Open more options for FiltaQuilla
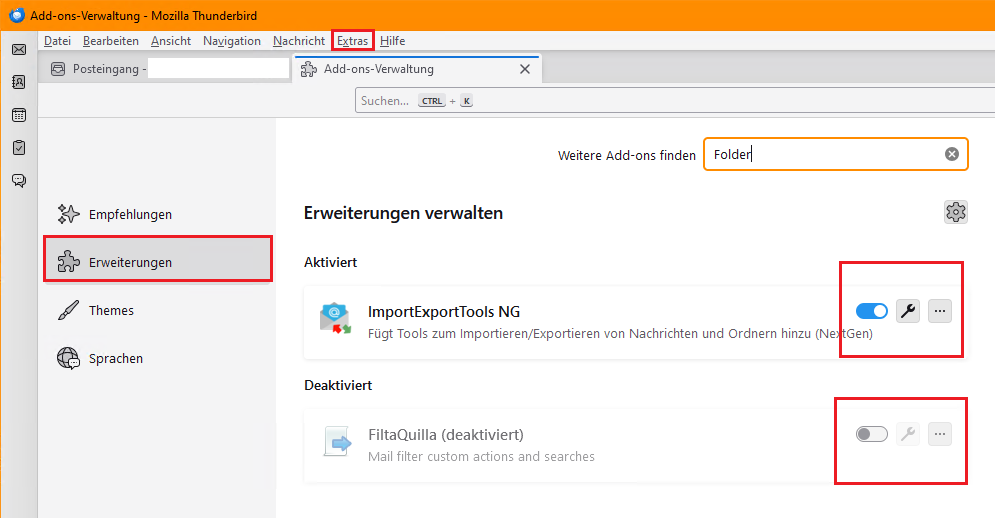 click(x=940, y=434)
